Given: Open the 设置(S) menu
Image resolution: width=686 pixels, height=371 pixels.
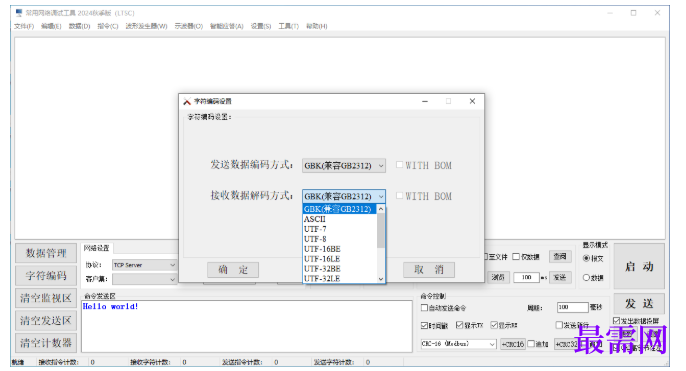Looking at the screenshot, I should pyautogui.click(x=261, y=26).
